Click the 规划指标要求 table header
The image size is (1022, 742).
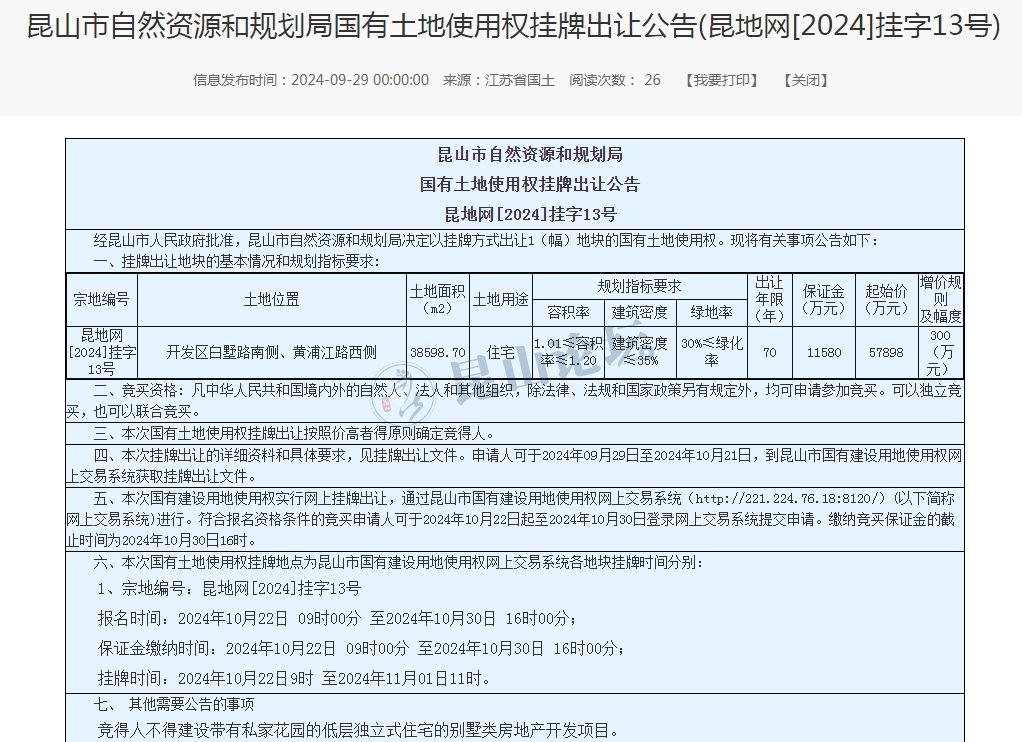point(639,286)
